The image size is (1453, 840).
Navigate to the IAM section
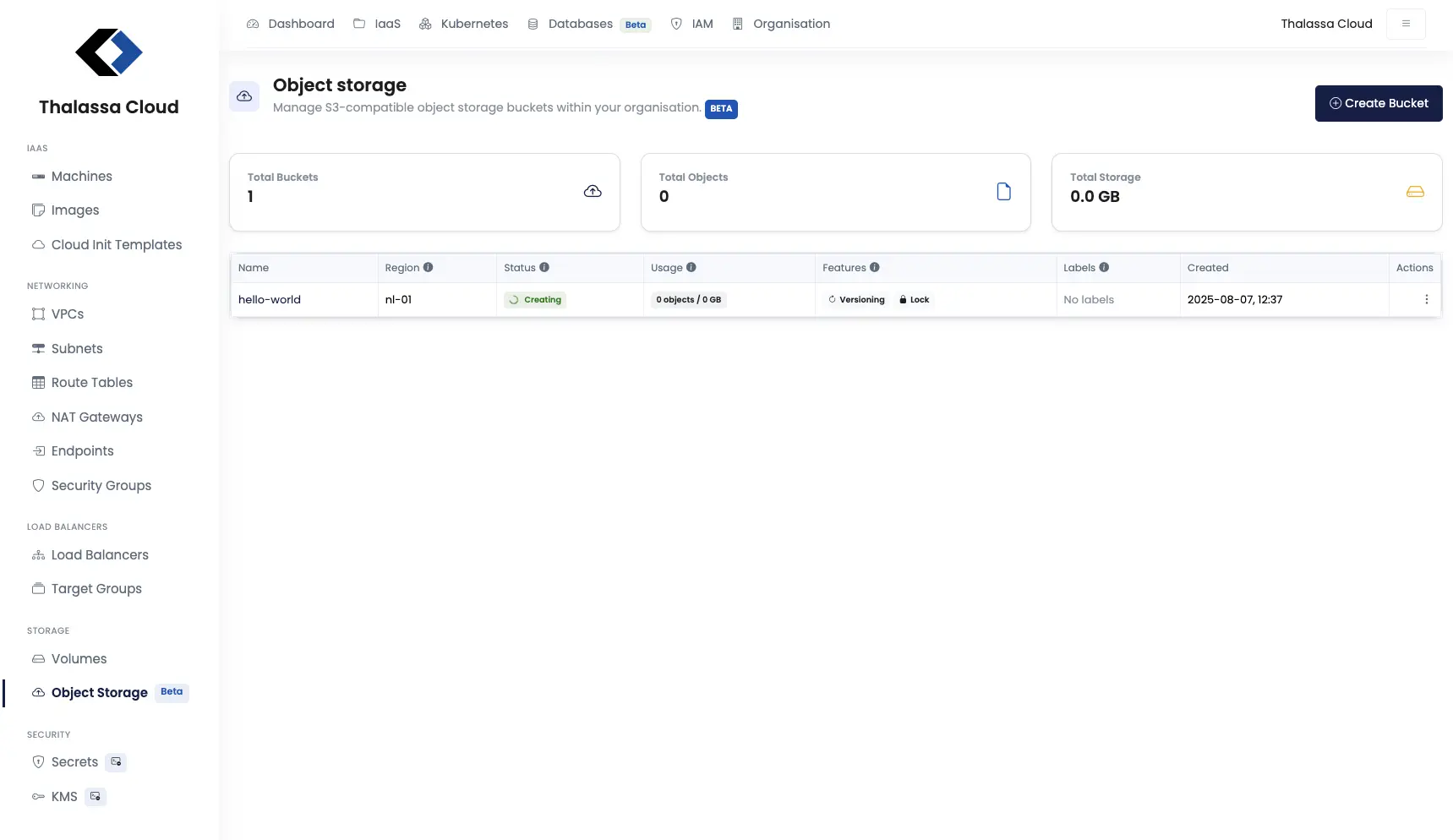702,24
